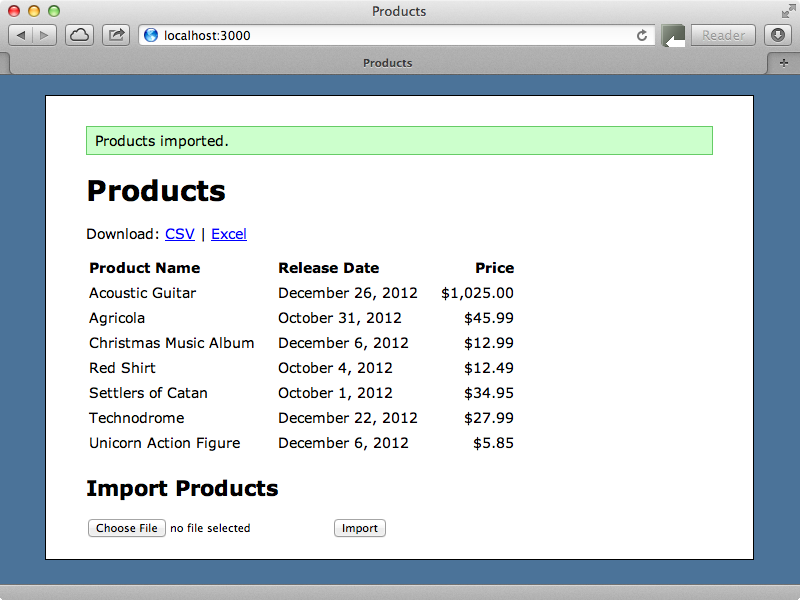Open the Downloads arrow icon
Screen dimensions: 800x600
[x=778, y=35]
